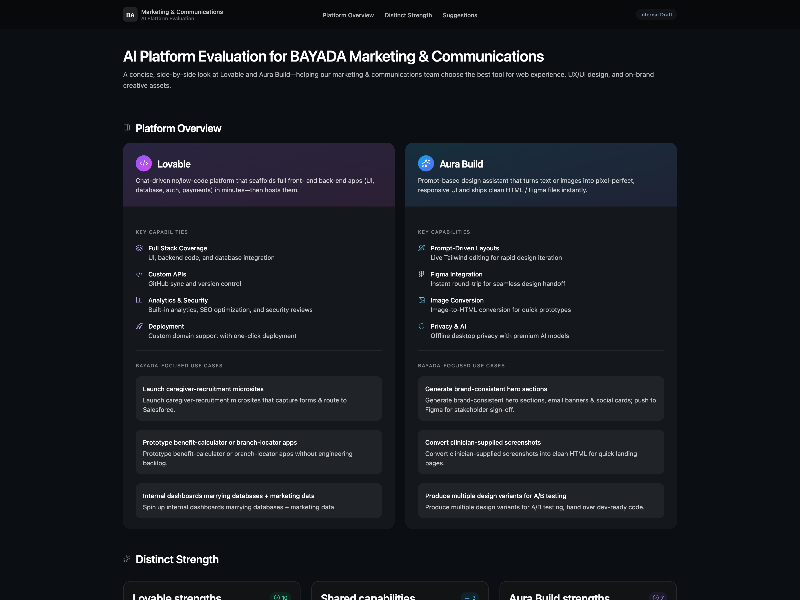Click the purple Lovable code logo icon

click(144, 163)
